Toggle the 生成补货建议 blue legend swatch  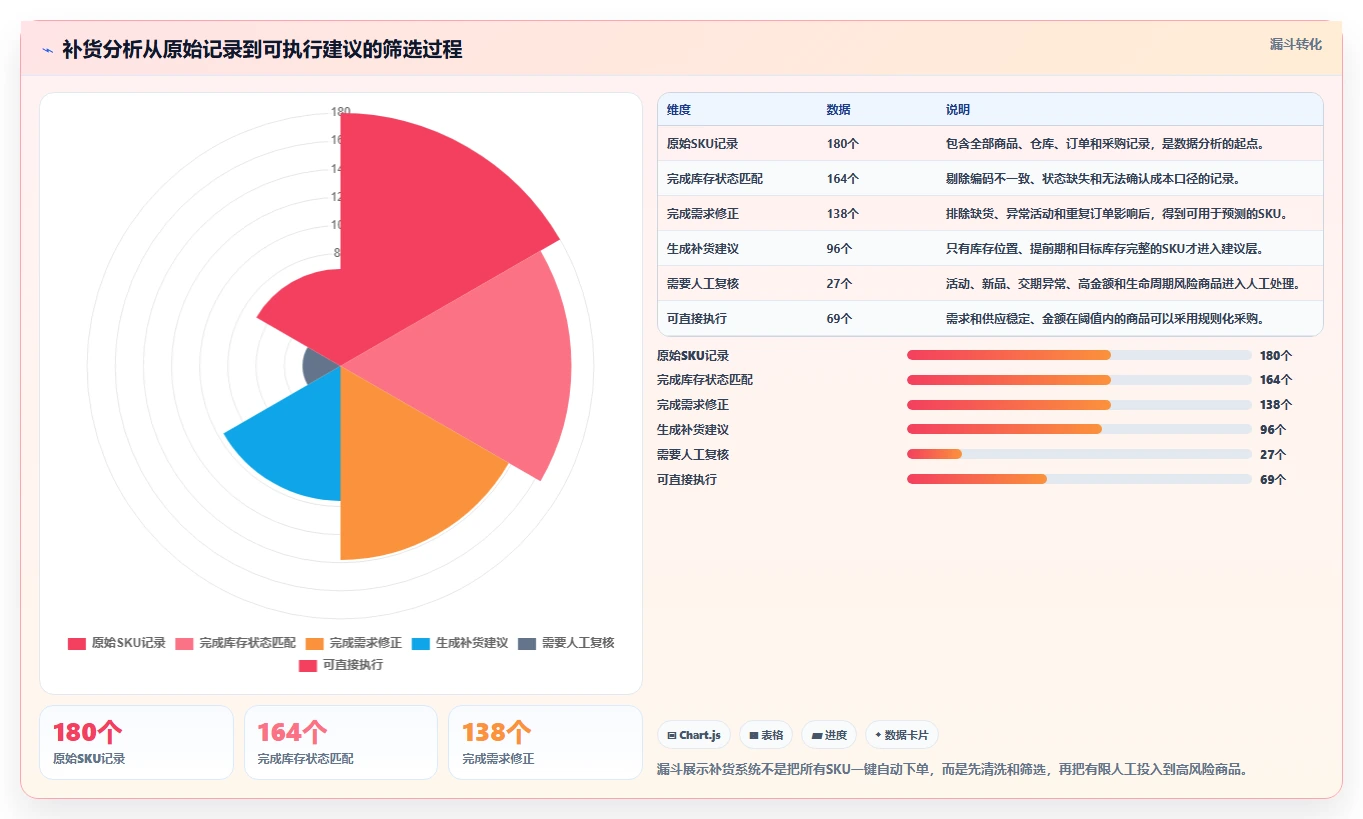point(421,643)
